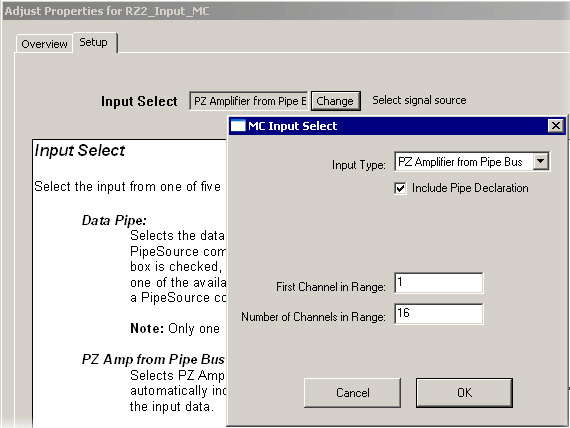The image size is (570, 428).
Task: Click the MC Input Select title bar
Action: click(x=397, y=126)
